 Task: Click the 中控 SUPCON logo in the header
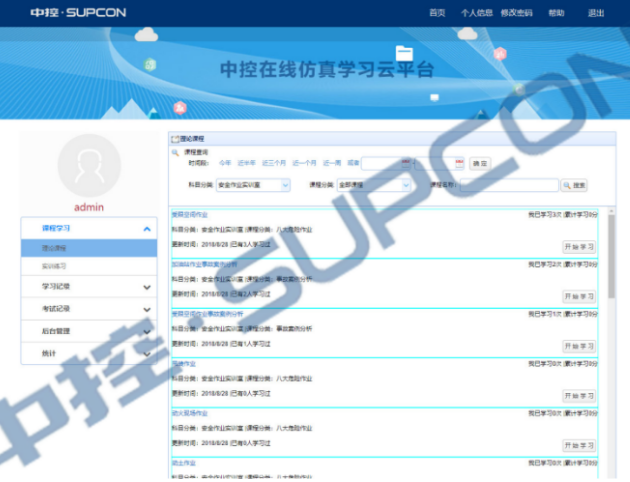tap(78, 13)
